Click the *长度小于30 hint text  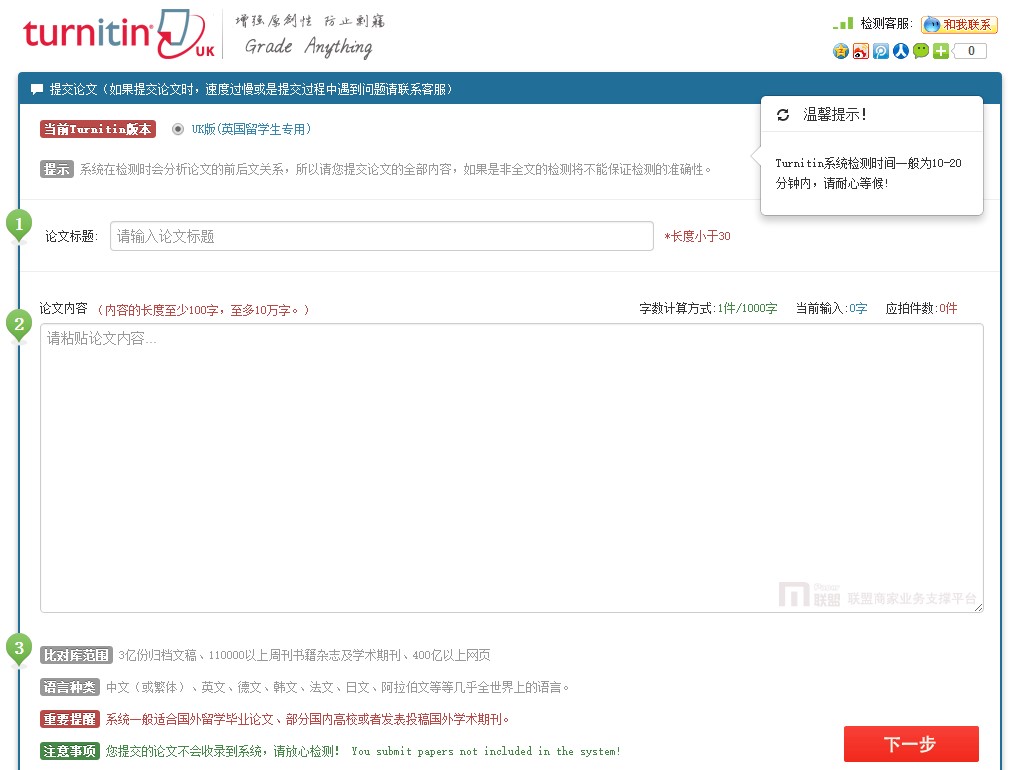coord(698,236)
